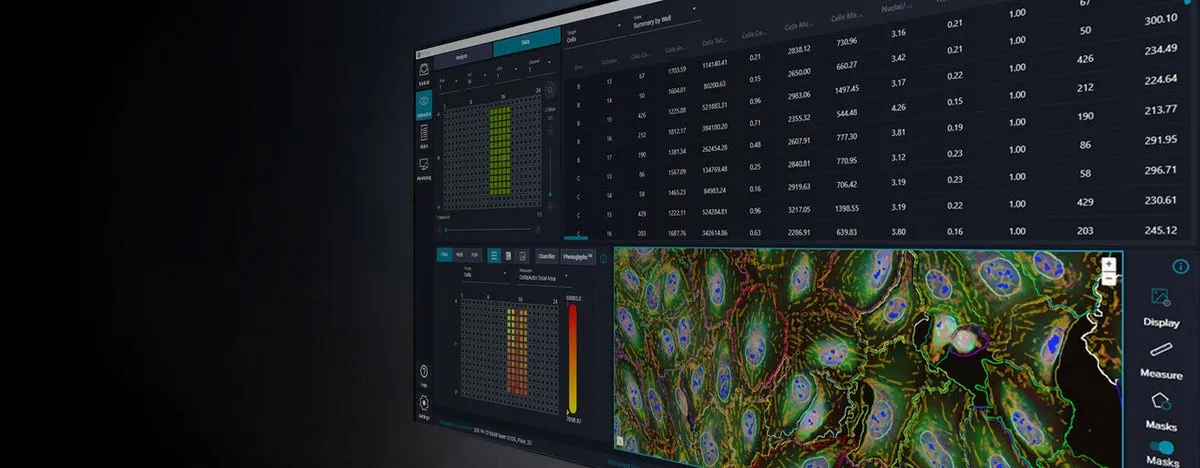Toggle the Masks switch
The width and height of the screenshot is (1200, 468).
pos(1161,449)
